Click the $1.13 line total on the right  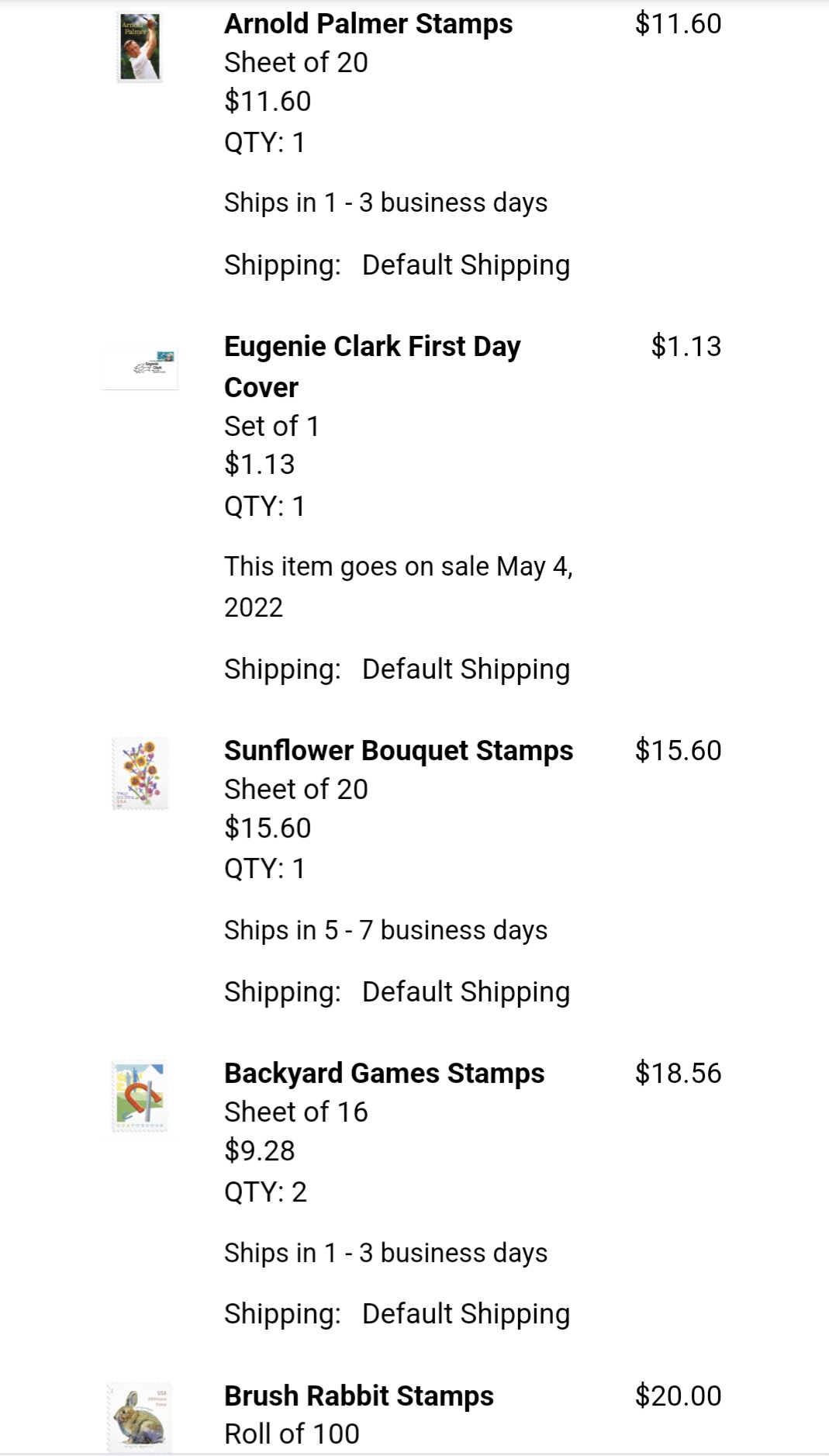point(686,347)
